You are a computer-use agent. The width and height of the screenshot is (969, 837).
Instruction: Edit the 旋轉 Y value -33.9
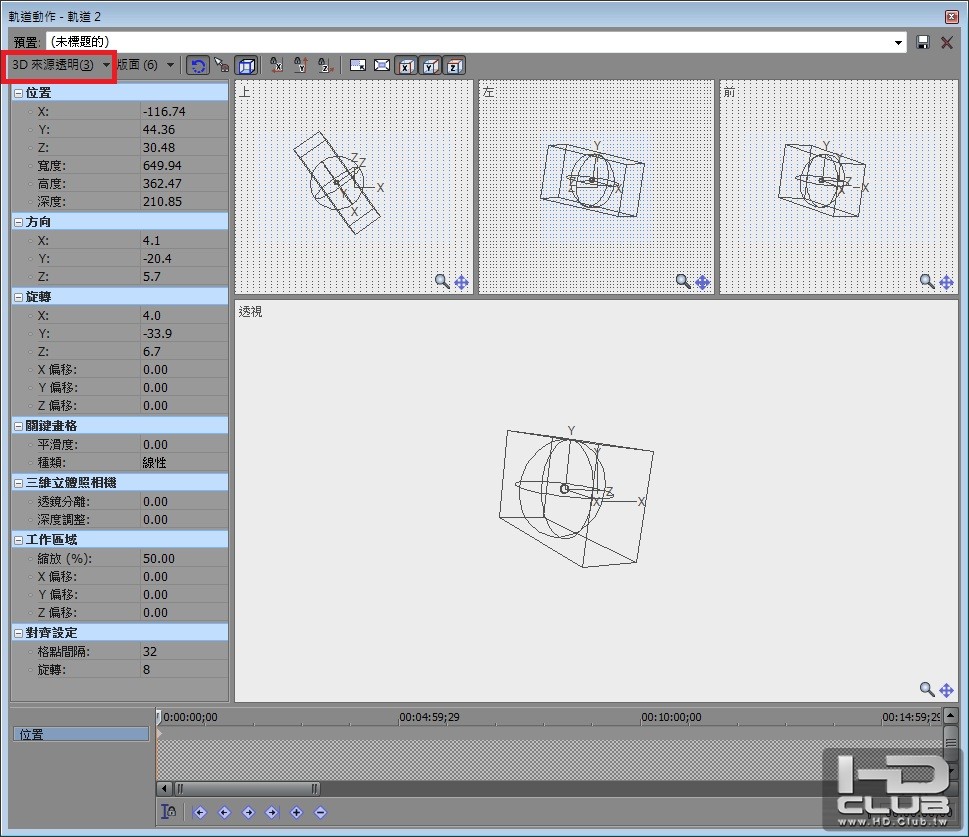(x=184, y=333)
